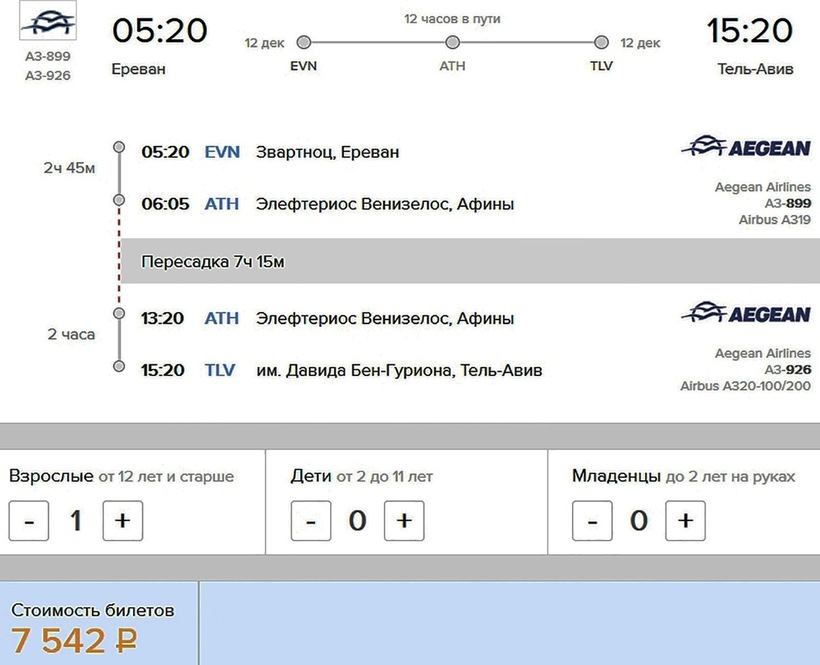Viewport: 820px width, 665px height.
Task: Increase the number of adult passengers
Action: [x=123, y=521]
